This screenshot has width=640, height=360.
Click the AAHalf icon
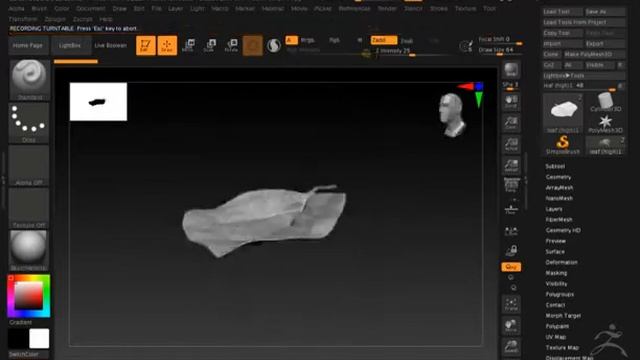point(511,166)
